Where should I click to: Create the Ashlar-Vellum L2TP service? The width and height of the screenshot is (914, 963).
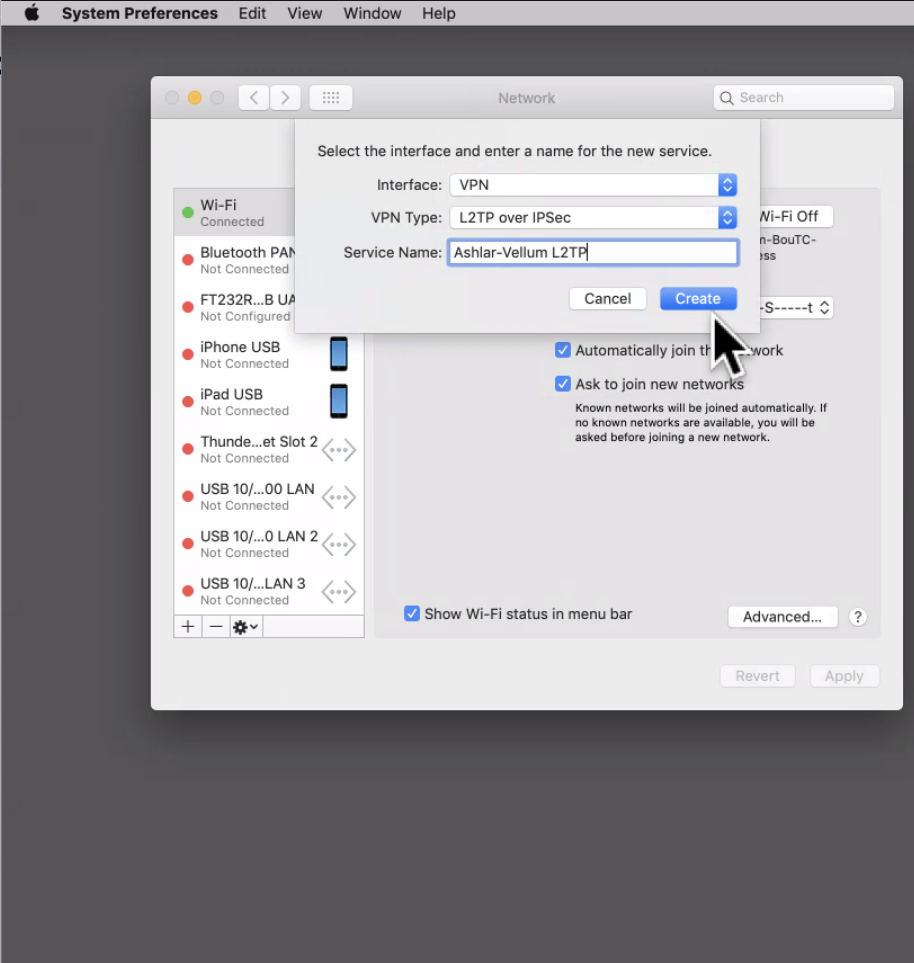pos(698,298)
